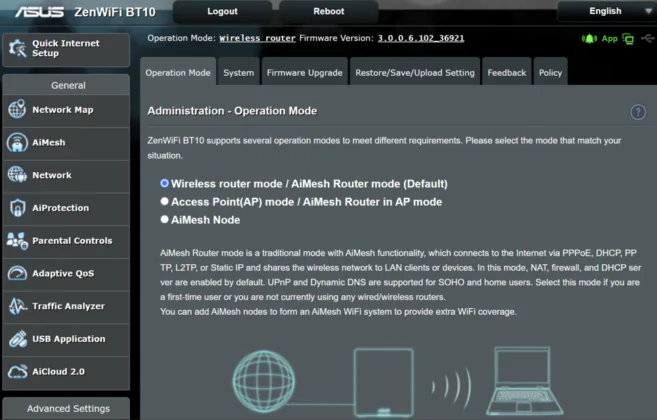Click the green network clients monitor icon

[628, 39]
